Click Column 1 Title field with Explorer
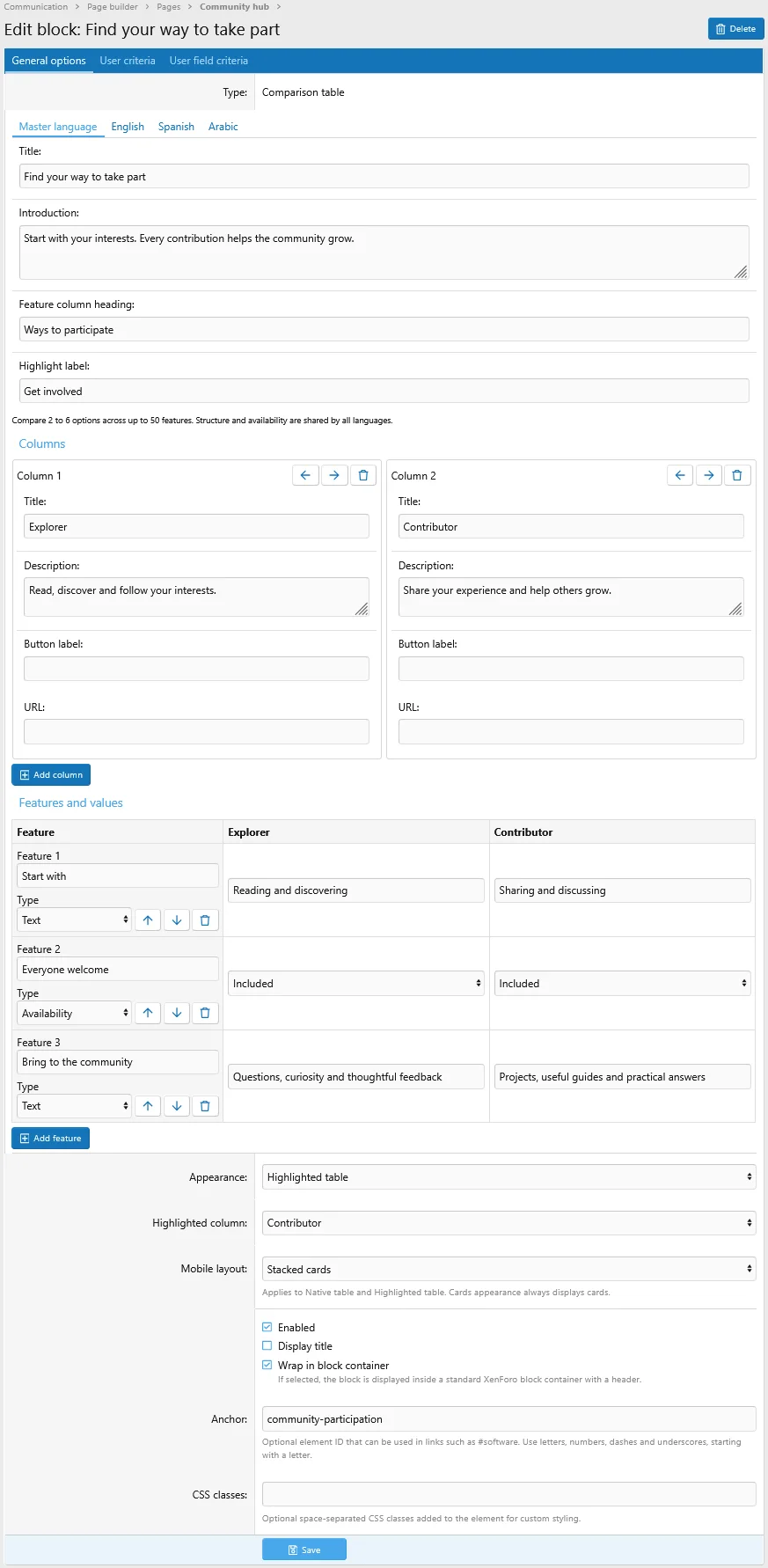This screenshot has height=1568, width=768. coord(196,527)
